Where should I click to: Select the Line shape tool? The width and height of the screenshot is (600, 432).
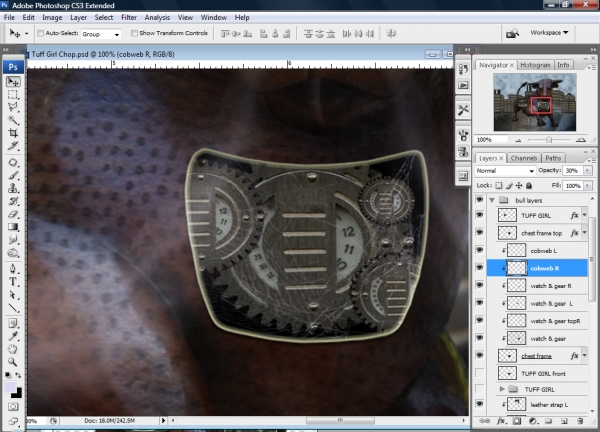click(x=13, y=308)
